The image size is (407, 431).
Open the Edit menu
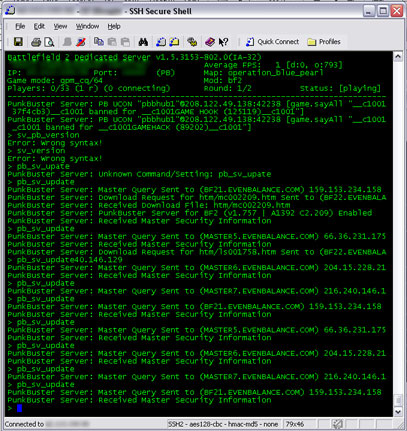coord(39,26)
